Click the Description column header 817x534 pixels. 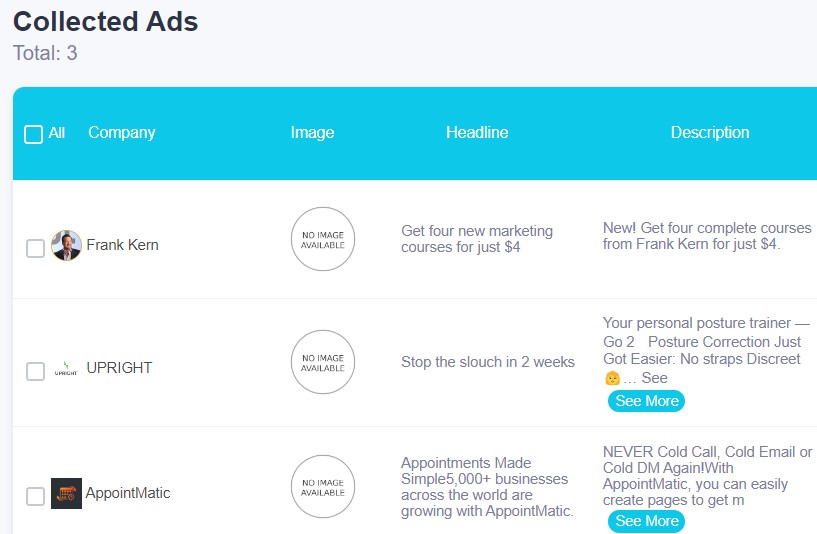click(x=710, y=132)
